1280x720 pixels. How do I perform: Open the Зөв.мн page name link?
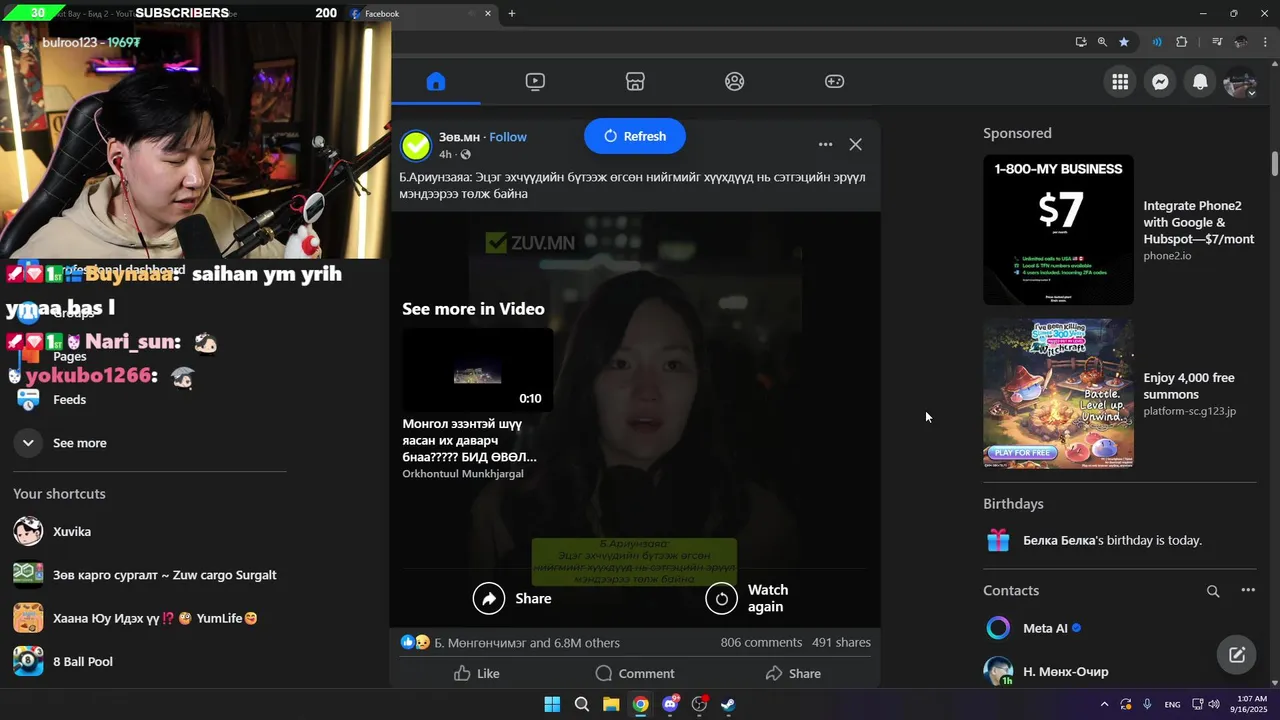(x=459, y=137)
